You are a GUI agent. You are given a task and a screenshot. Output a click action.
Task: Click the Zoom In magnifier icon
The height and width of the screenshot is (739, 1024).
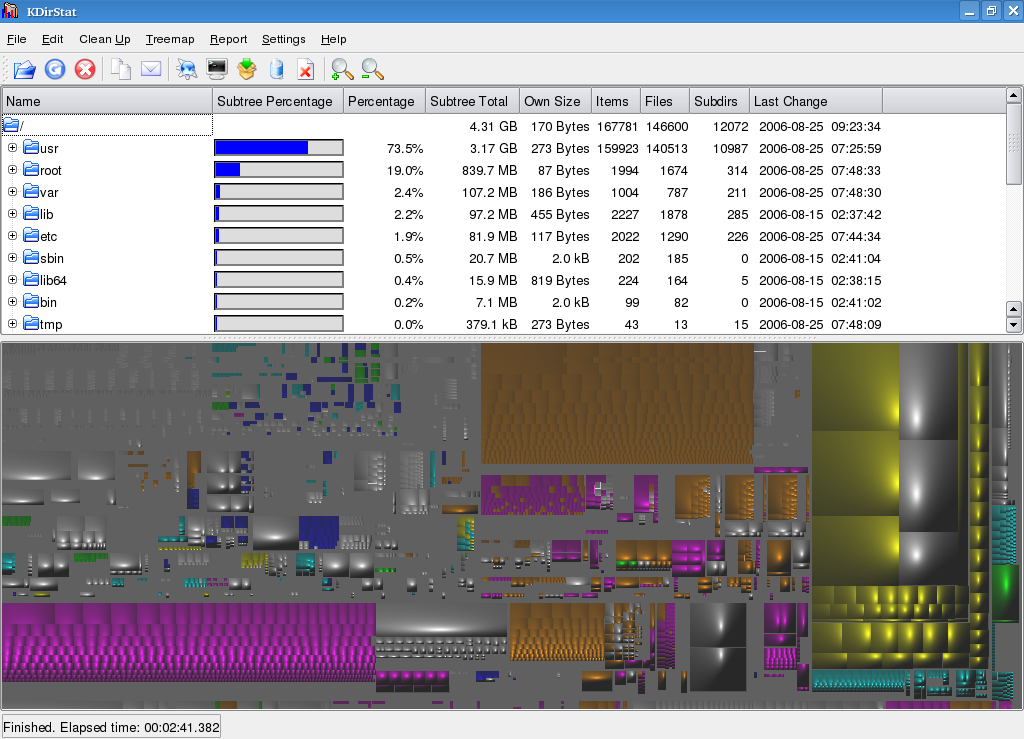point(342,69)
